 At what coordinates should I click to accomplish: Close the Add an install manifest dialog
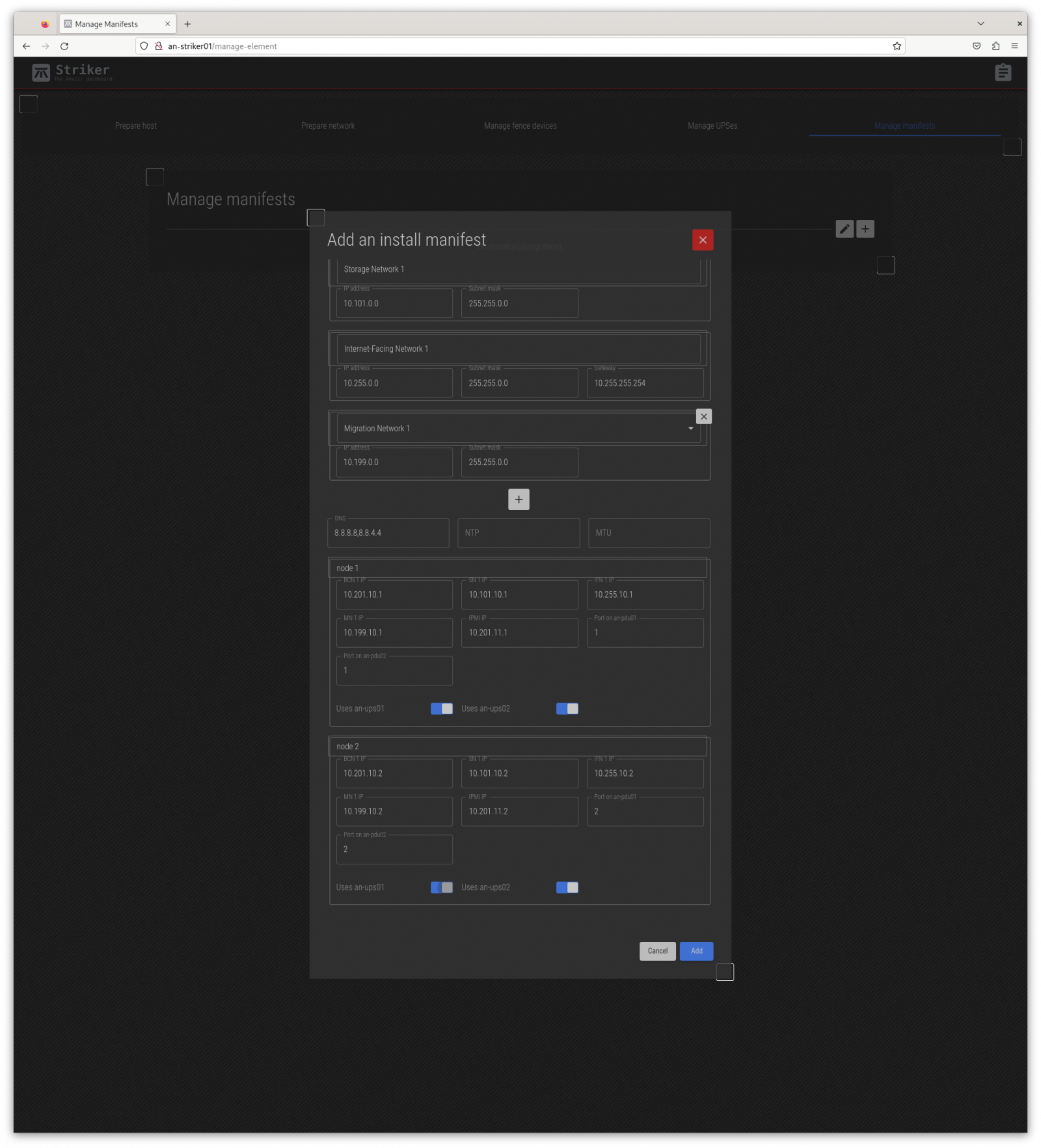point(702,240)
